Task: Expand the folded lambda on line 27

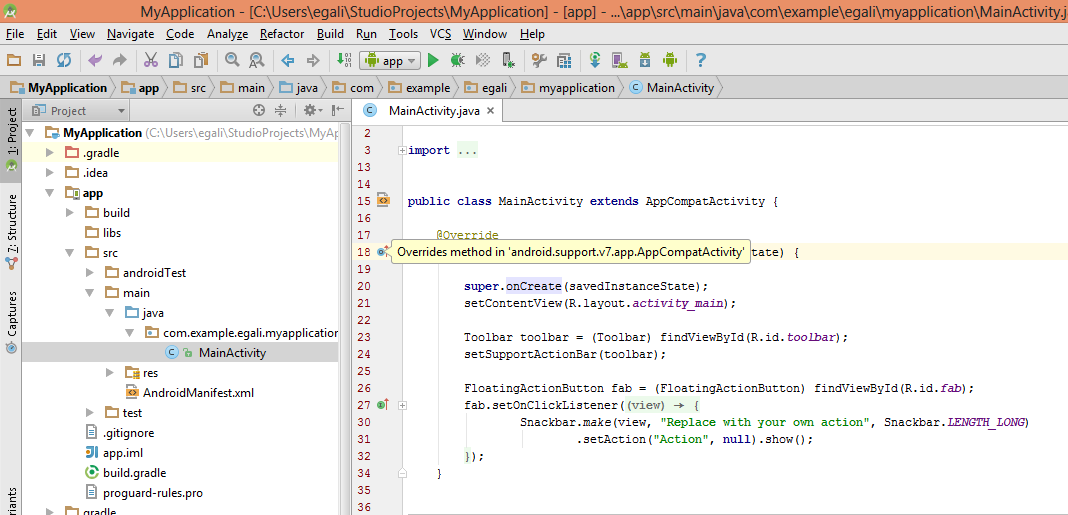Action: (403, 405)
